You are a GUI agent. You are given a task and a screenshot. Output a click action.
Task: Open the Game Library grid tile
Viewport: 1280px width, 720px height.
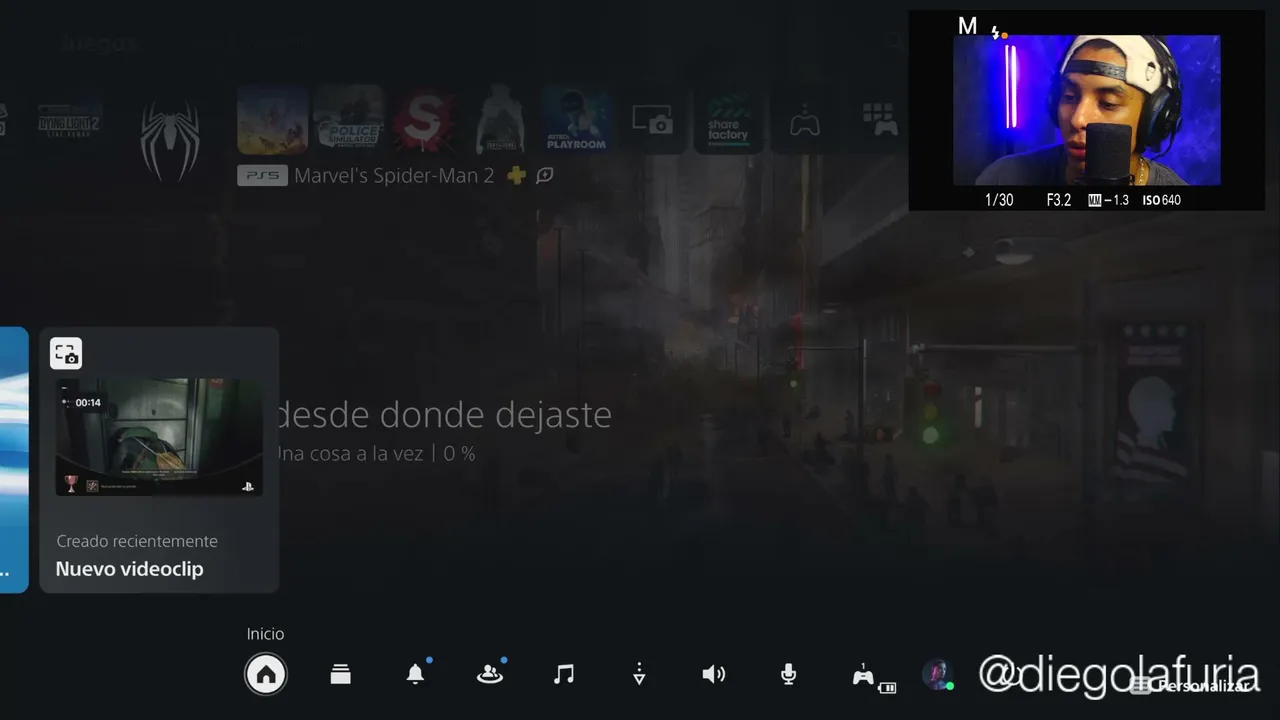[x=880, y=120]
